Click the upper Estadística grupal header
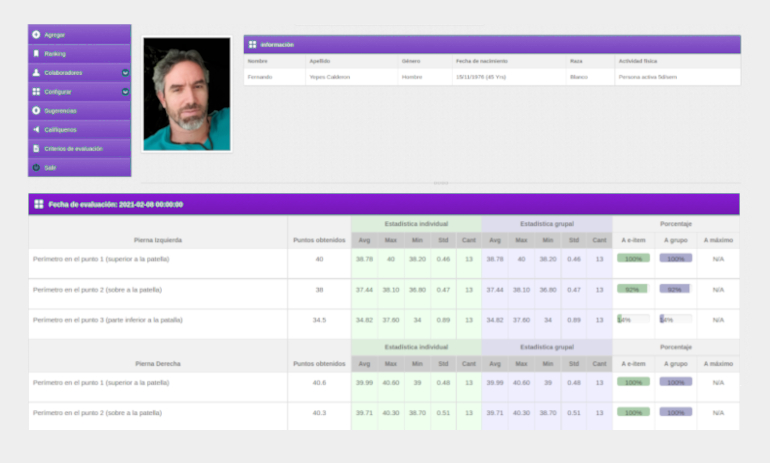This screenshot has width=770, height=463. point(547,224)
